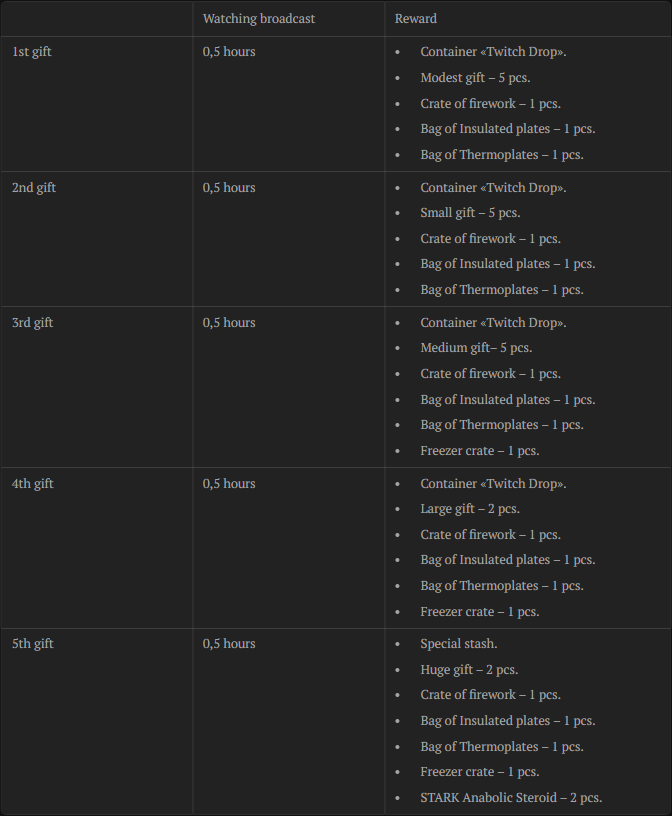Screen dimensions: 672x816
Task: Click the "Special stash." reward entry
Action: tap(459, 644)
